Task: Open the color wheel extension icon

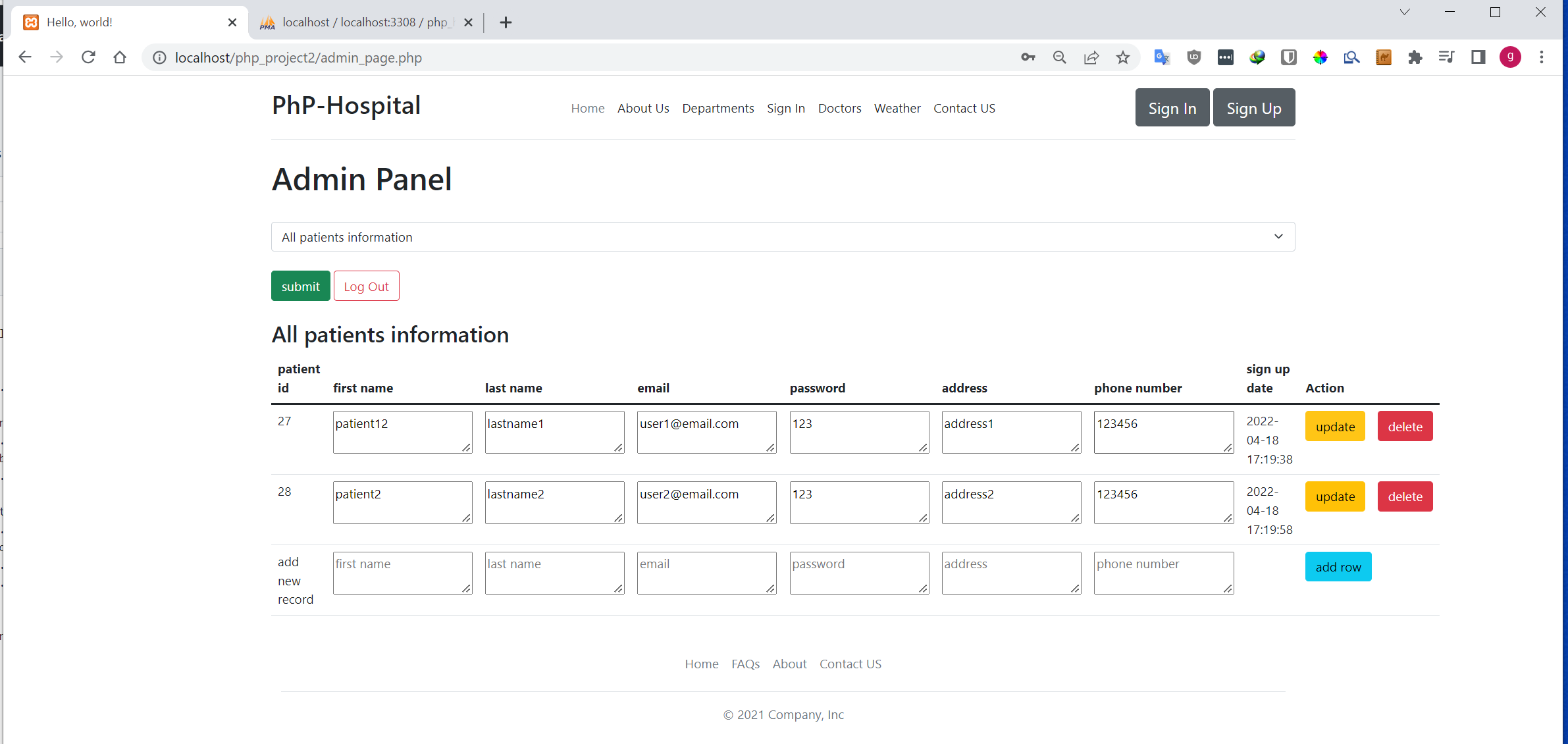Action: (1320, 57)
